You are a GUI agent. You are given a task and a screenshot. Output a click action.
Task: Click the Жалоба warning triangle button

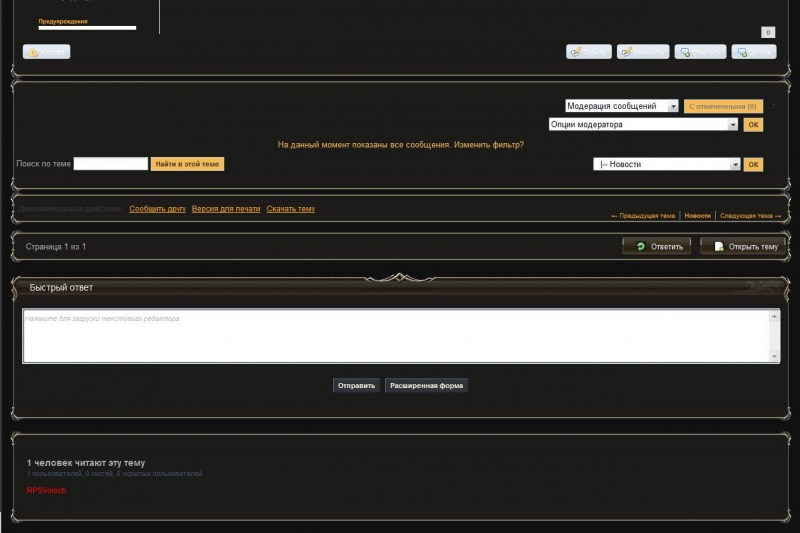click(x=46, y=52)
